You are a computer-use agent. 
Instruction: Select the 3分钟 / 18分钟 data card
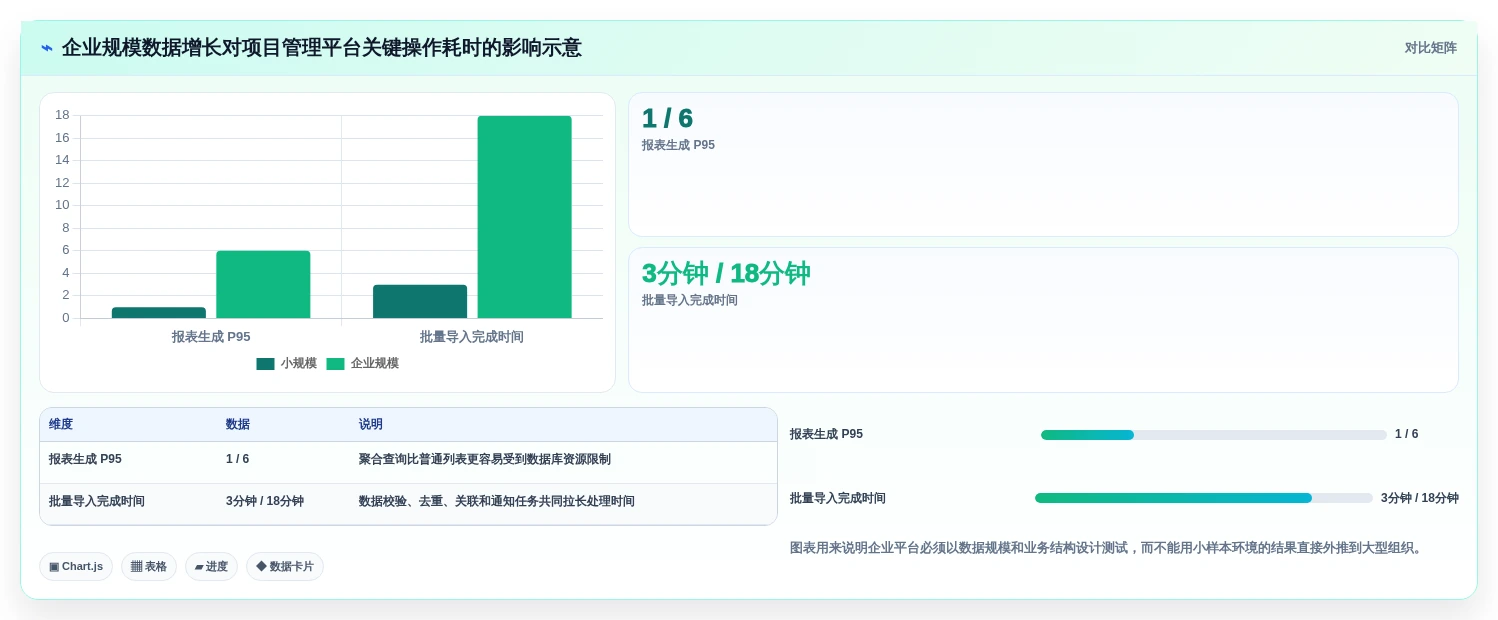pos(1043,320)
